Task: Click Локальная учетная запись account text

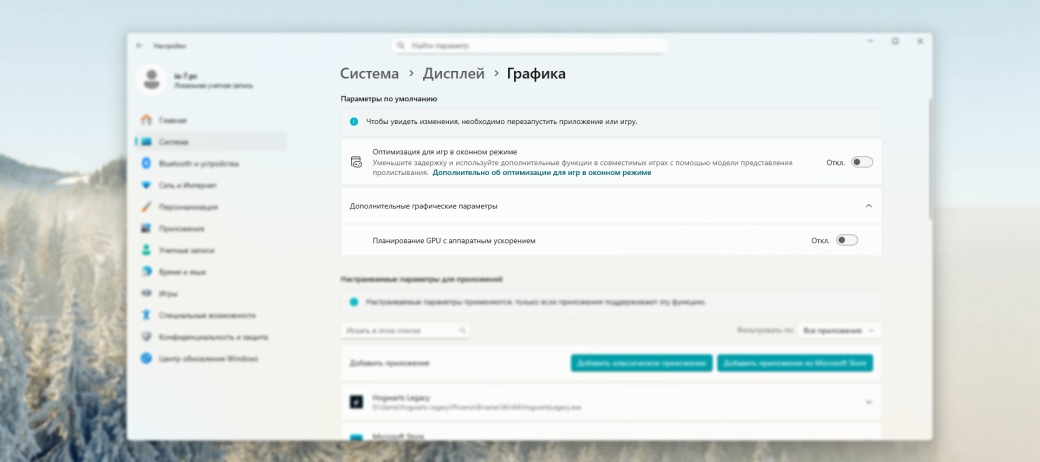Action: coord(214,86)
